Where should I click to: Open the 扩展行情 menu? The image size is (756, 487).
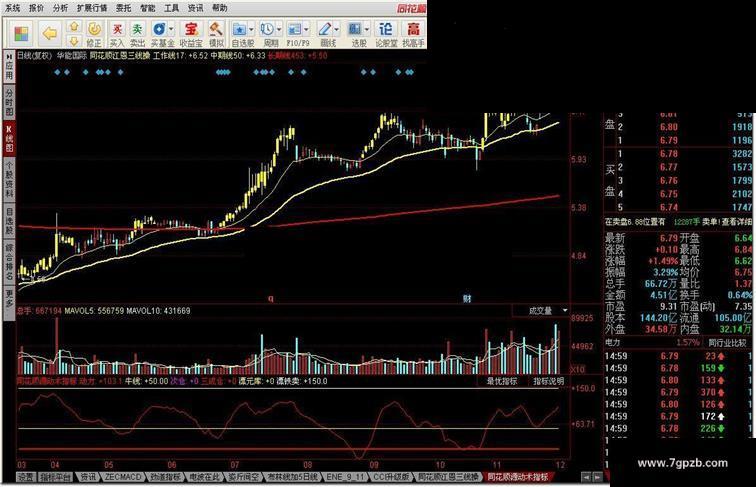click(x=92, y=8)
